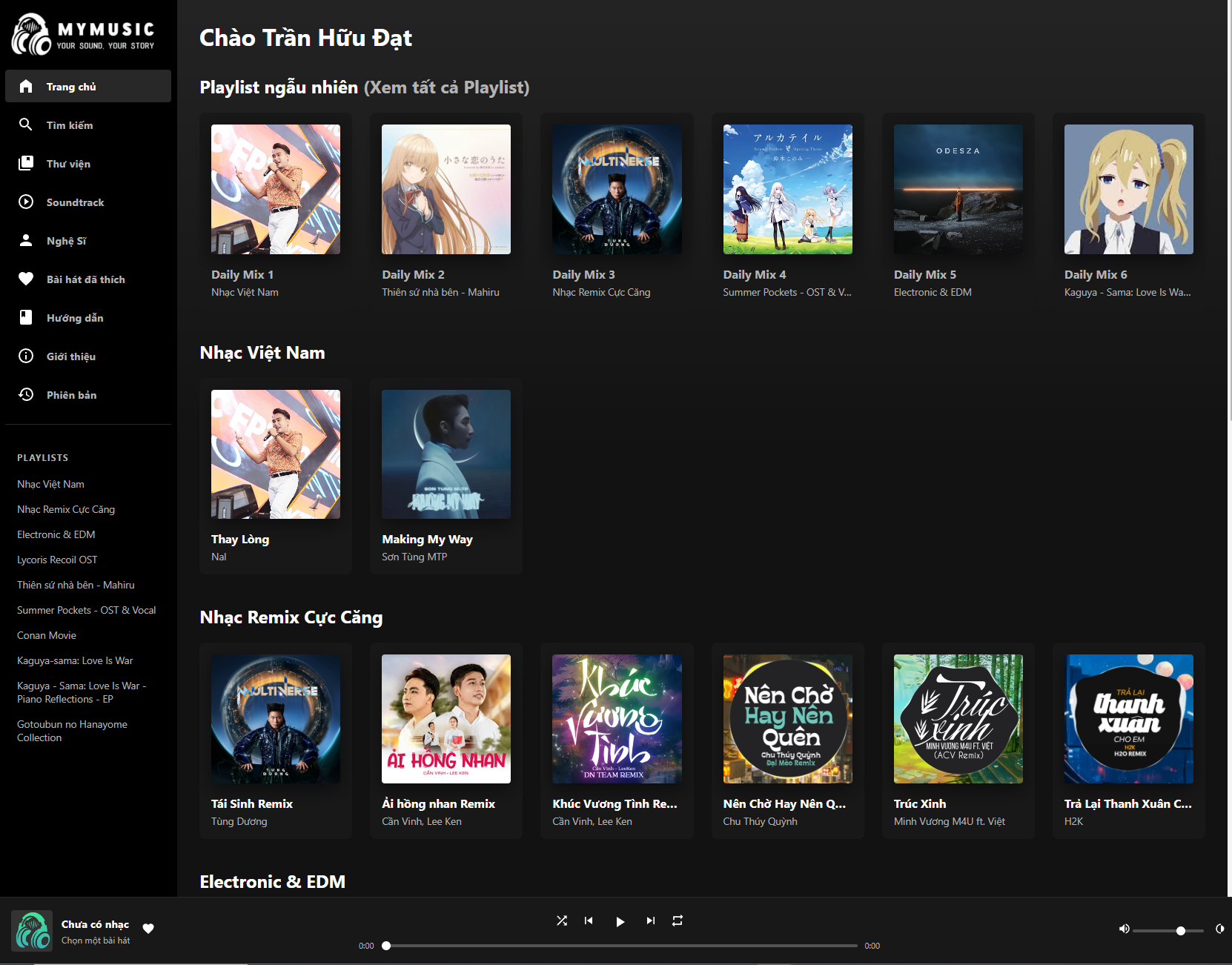Image resolution: width=1232 pixels, height=965 pixels.
Task: Click the Soundtrack play-circle icon
Action: tap(26, 202)
